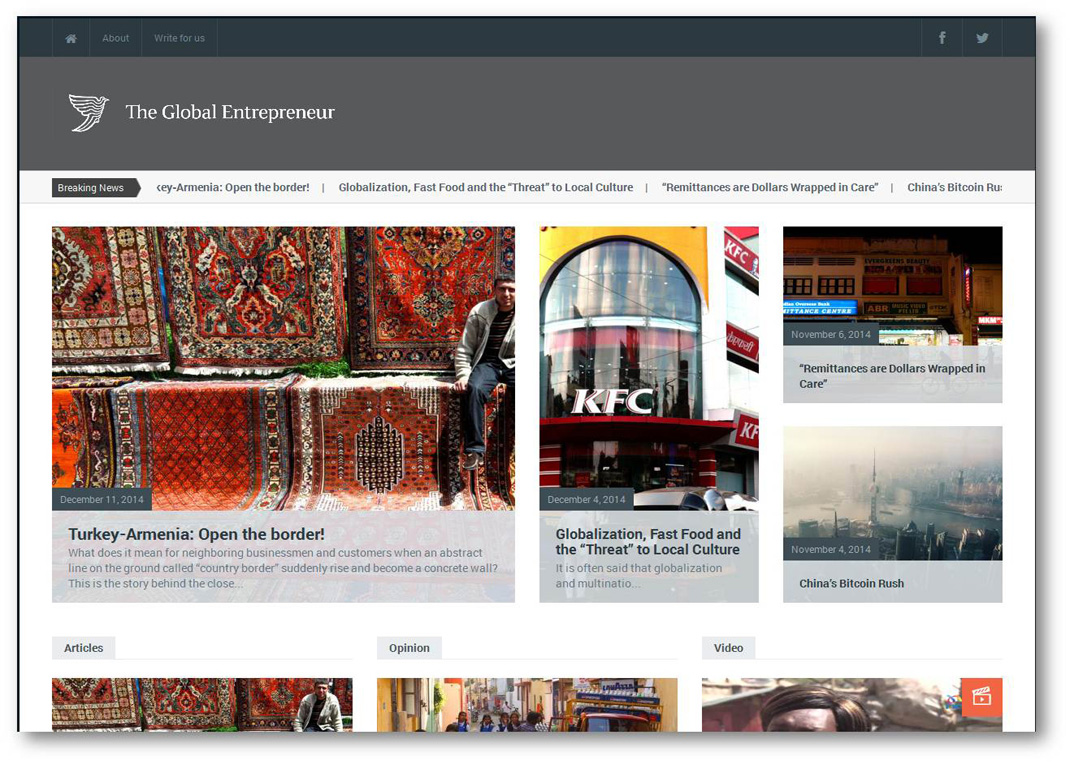Click the excerpt beginning 'What does it mean for neighboring'
The width and height of the screenshot is (1070, 764).
coord(283,568)
